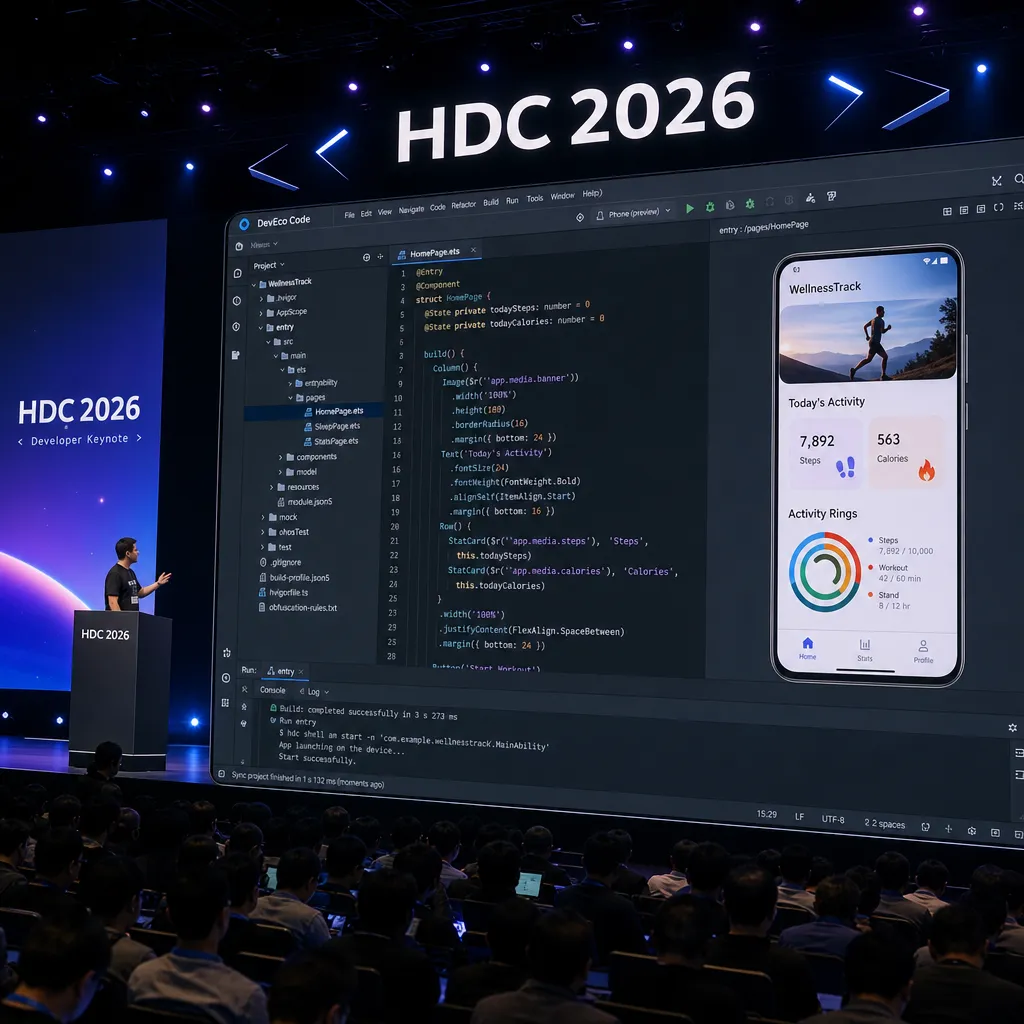Tap the 7,892 Steps card in the preview
This screenshot has height=1024, width=1024.
[826, 454]
